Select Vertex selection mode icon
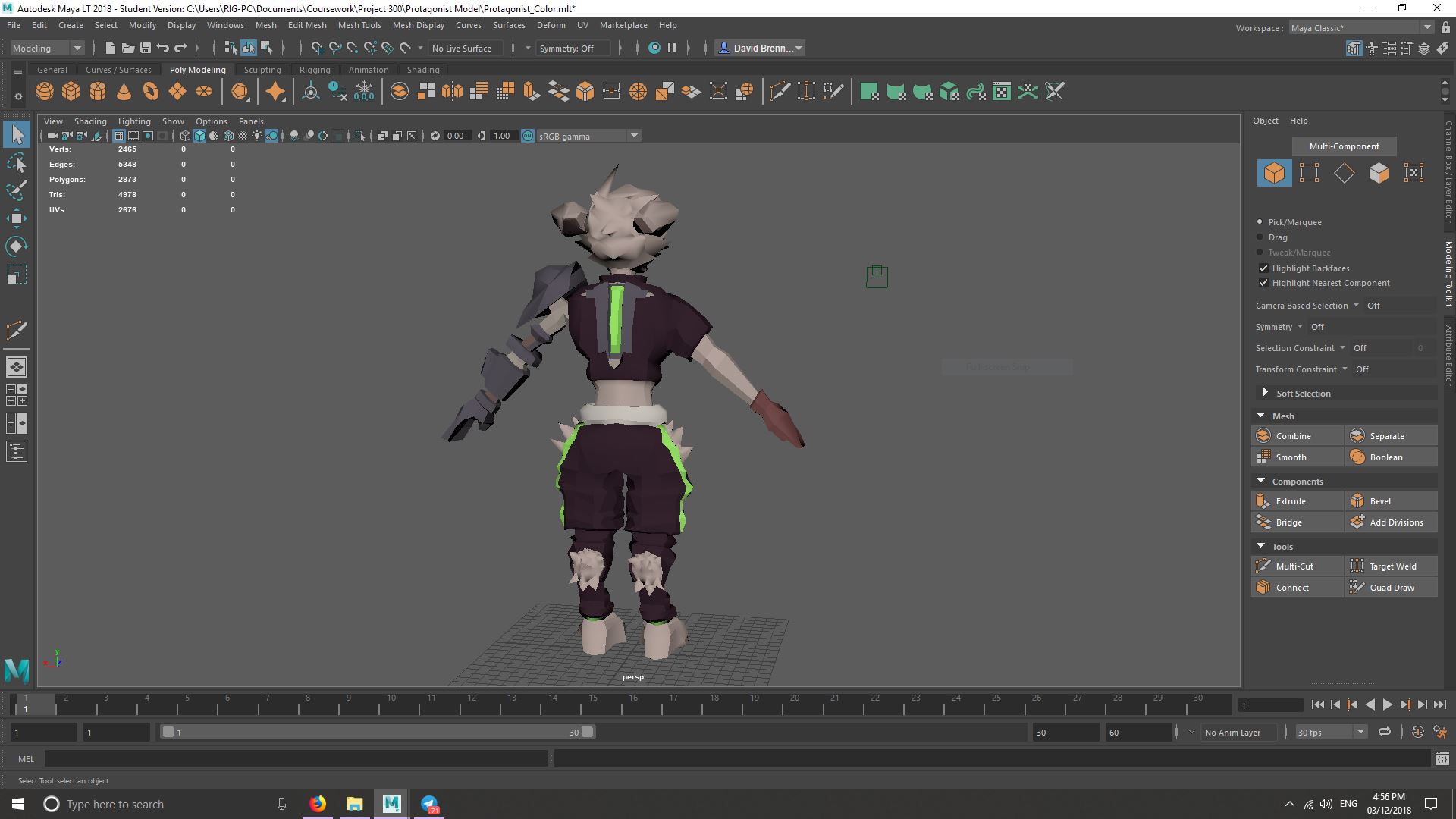This screenshot has height=819, width=1456. coord(1309,173)
